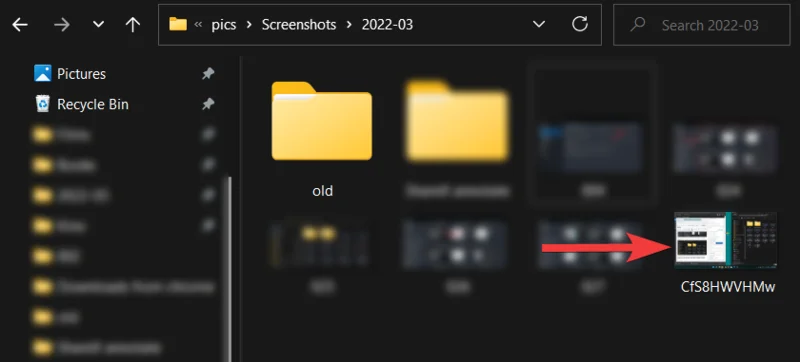Select the pics breadcrumb
The width and height of the screenshot is (800, 362).
(x=224, y=24)
